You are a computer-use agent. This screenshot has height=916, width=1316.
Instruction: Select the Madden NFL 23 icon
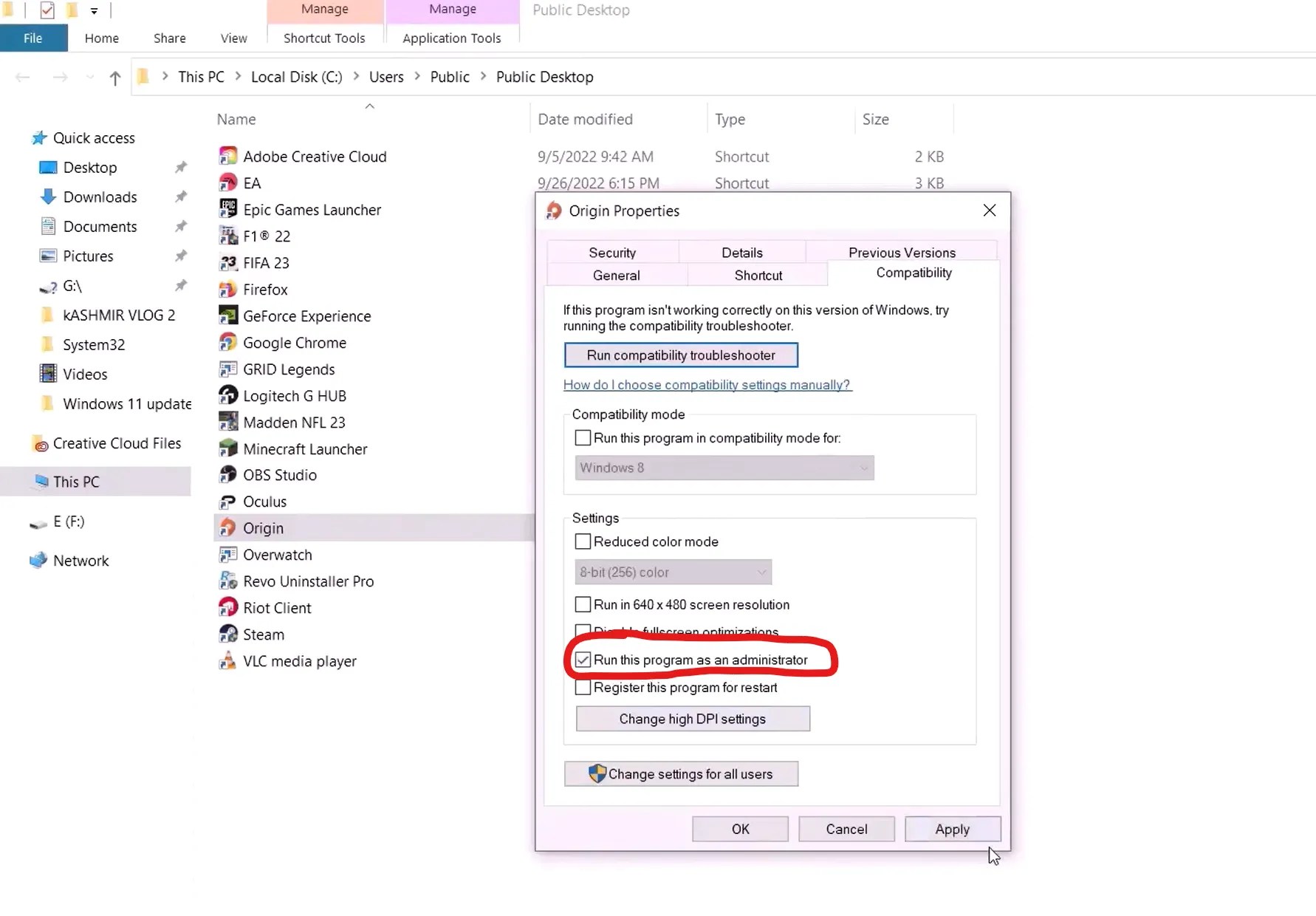(228, 422)
